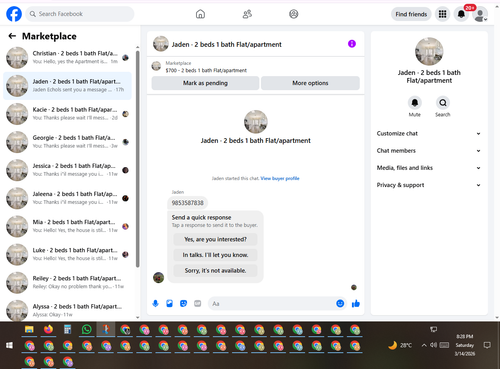
Task: Open the Facebook logo home link
Action: (x=14, y=14)
